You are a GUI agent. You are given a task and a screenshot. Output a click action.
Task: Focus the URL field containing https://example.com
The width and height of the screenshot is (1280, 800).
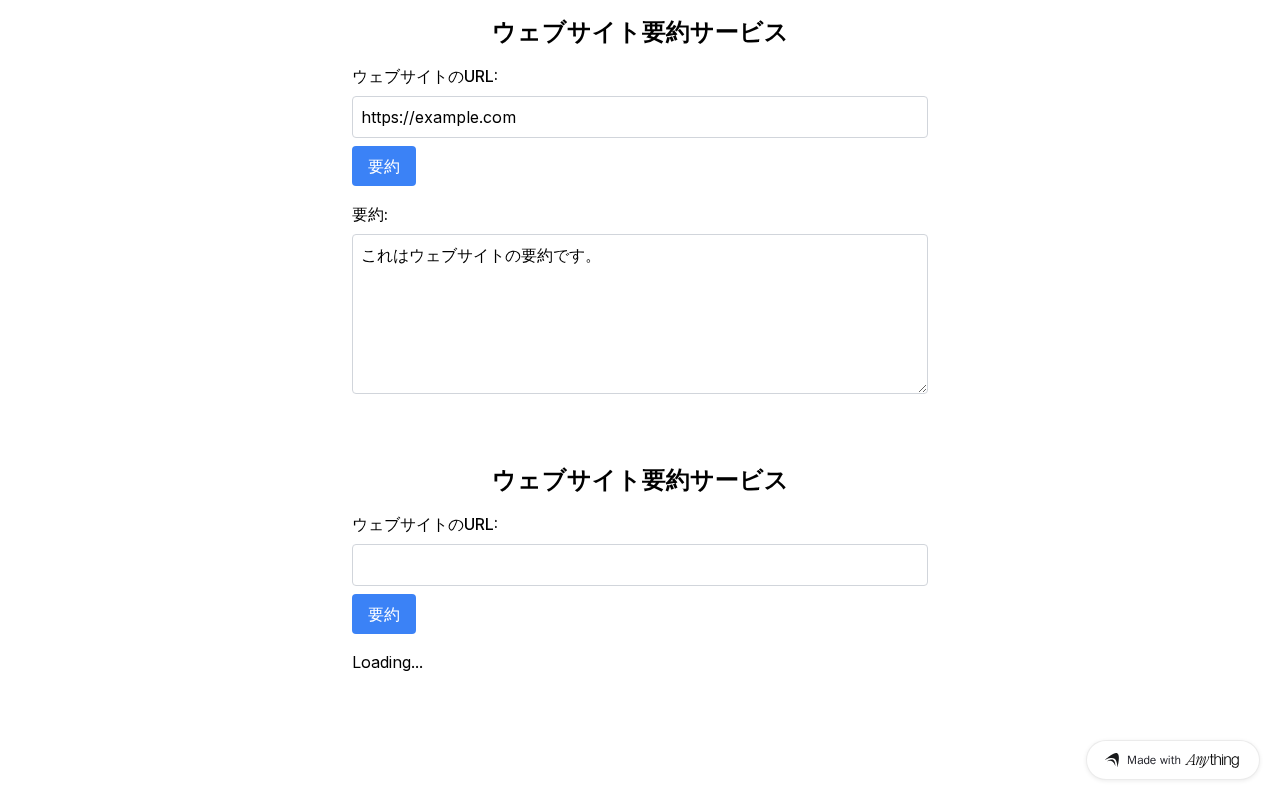[x=640, y=117]
